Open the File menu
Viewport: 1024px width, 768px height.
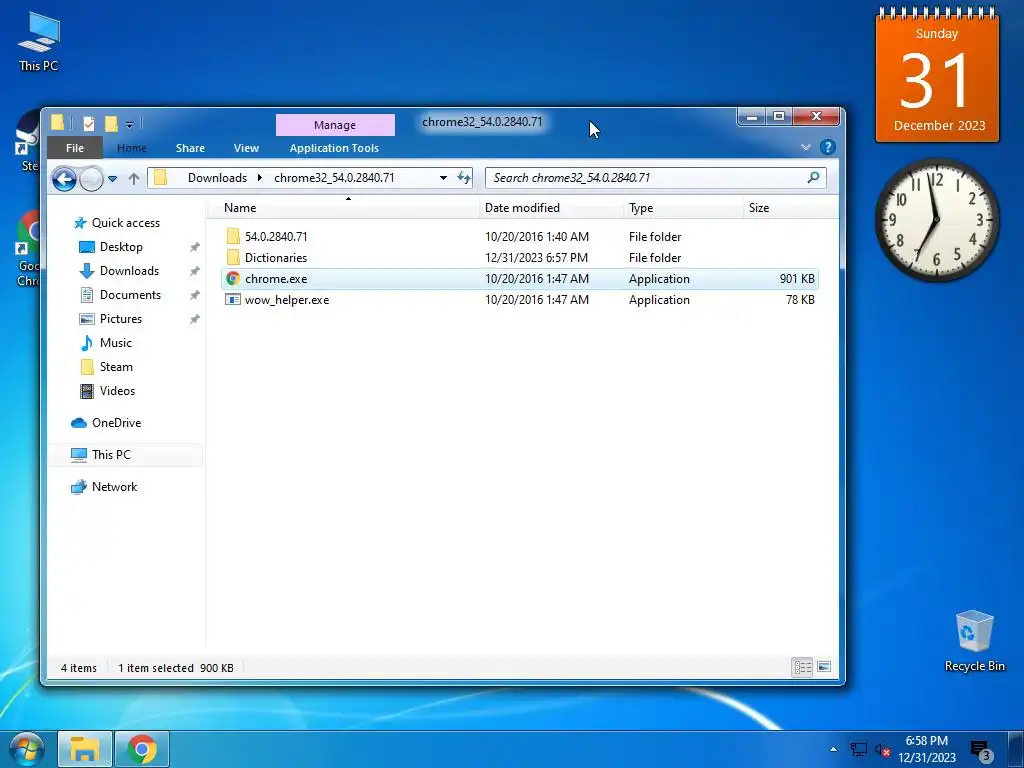[x=75, y=148]
